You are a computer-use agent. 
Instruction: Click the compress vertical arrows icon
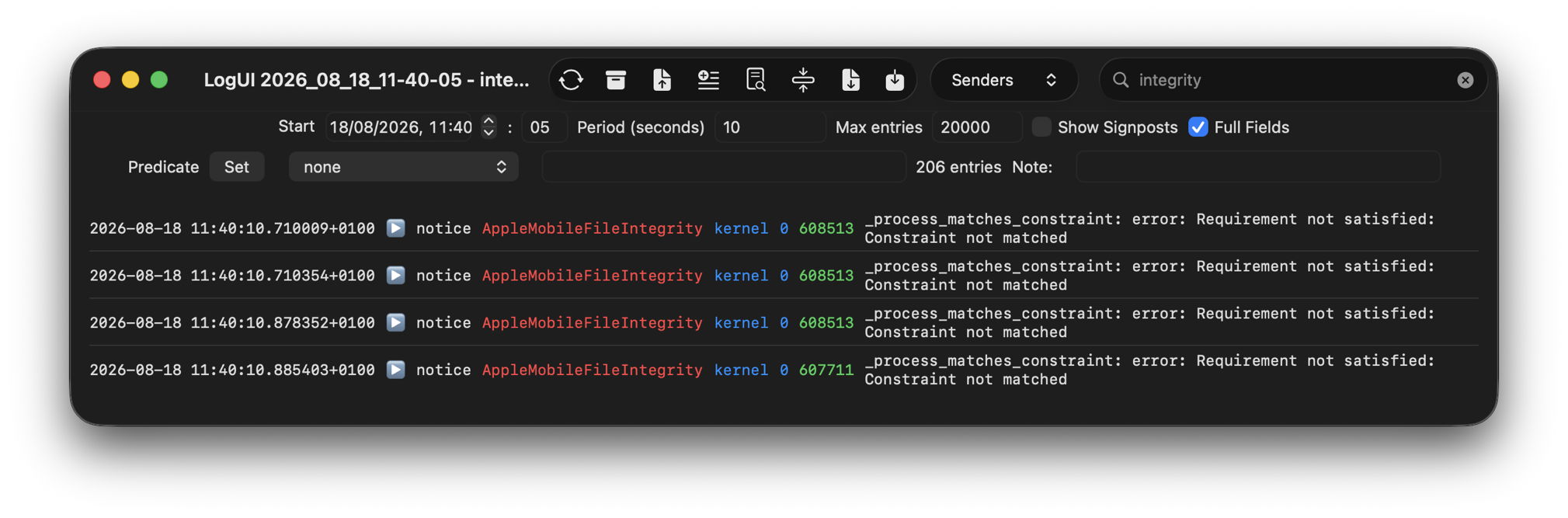(803, 80)
